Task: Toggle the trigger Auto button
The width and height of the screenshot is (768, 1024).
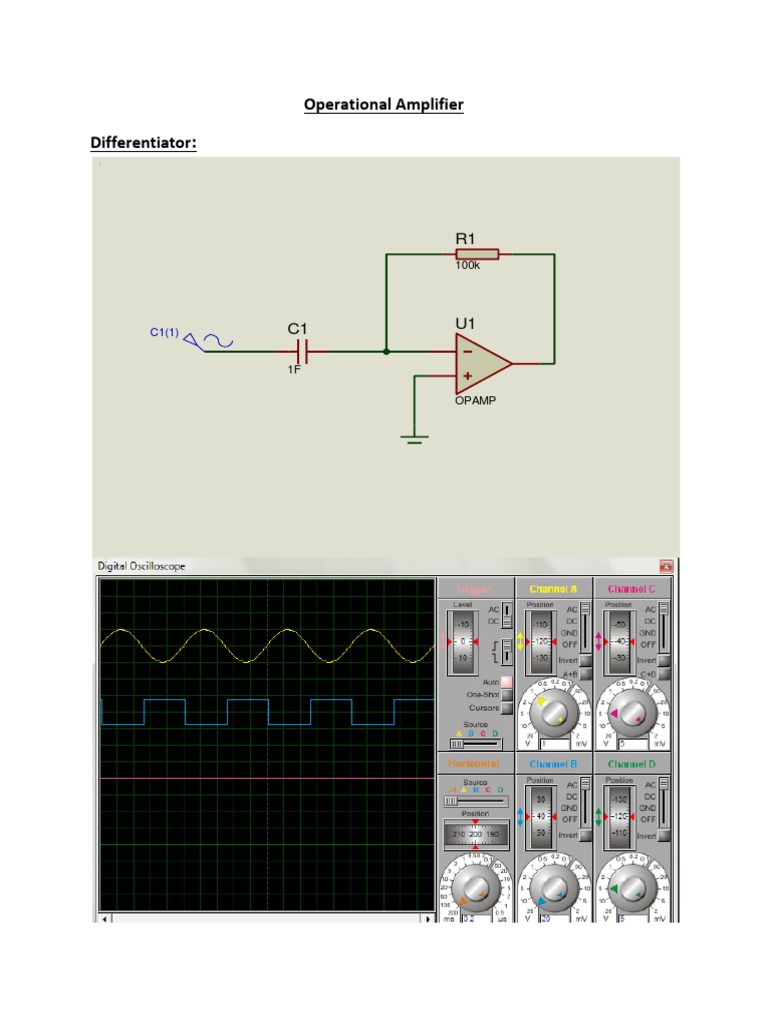Action: [507, 682]
